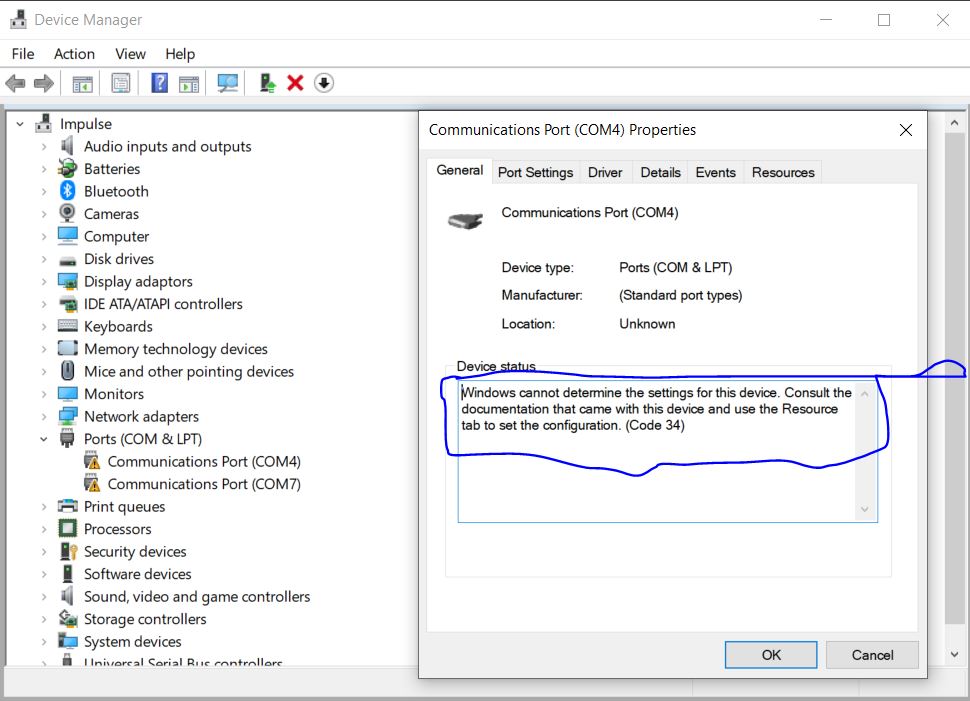Minimize the Device Manager window
This screenshot has width=970, height=701.
pyautogui.click(x=826, y=20)
